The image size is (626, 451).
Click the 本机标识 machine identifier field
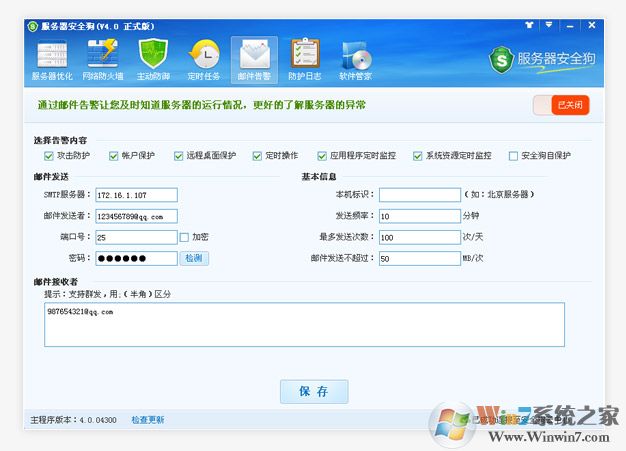[420, 195]
